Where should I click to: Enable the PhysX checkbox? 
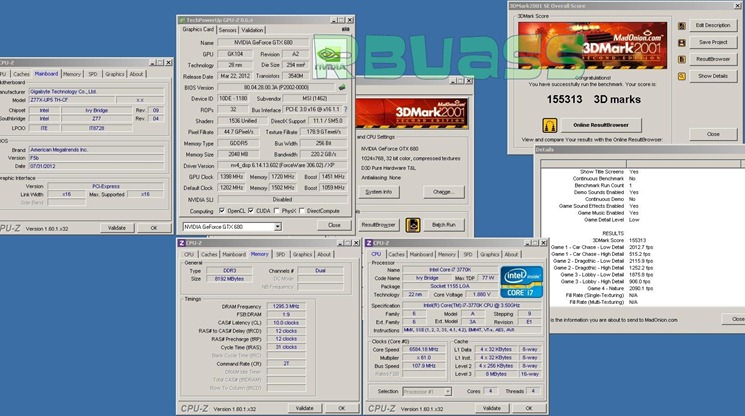[277, 210]
